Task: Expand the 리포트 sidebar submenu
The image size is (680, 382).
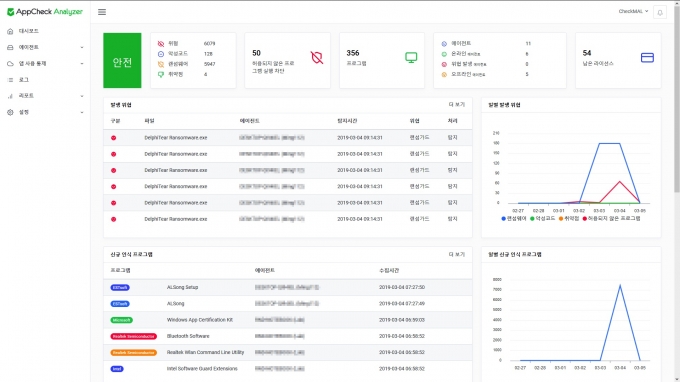Action: pyautogui.click(x=45, y=96)
